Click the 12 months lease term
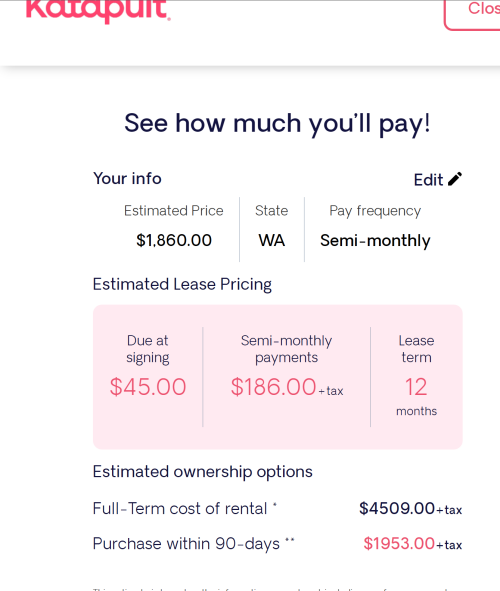This screenshot has height=591, width=500. tap(416, 397)
